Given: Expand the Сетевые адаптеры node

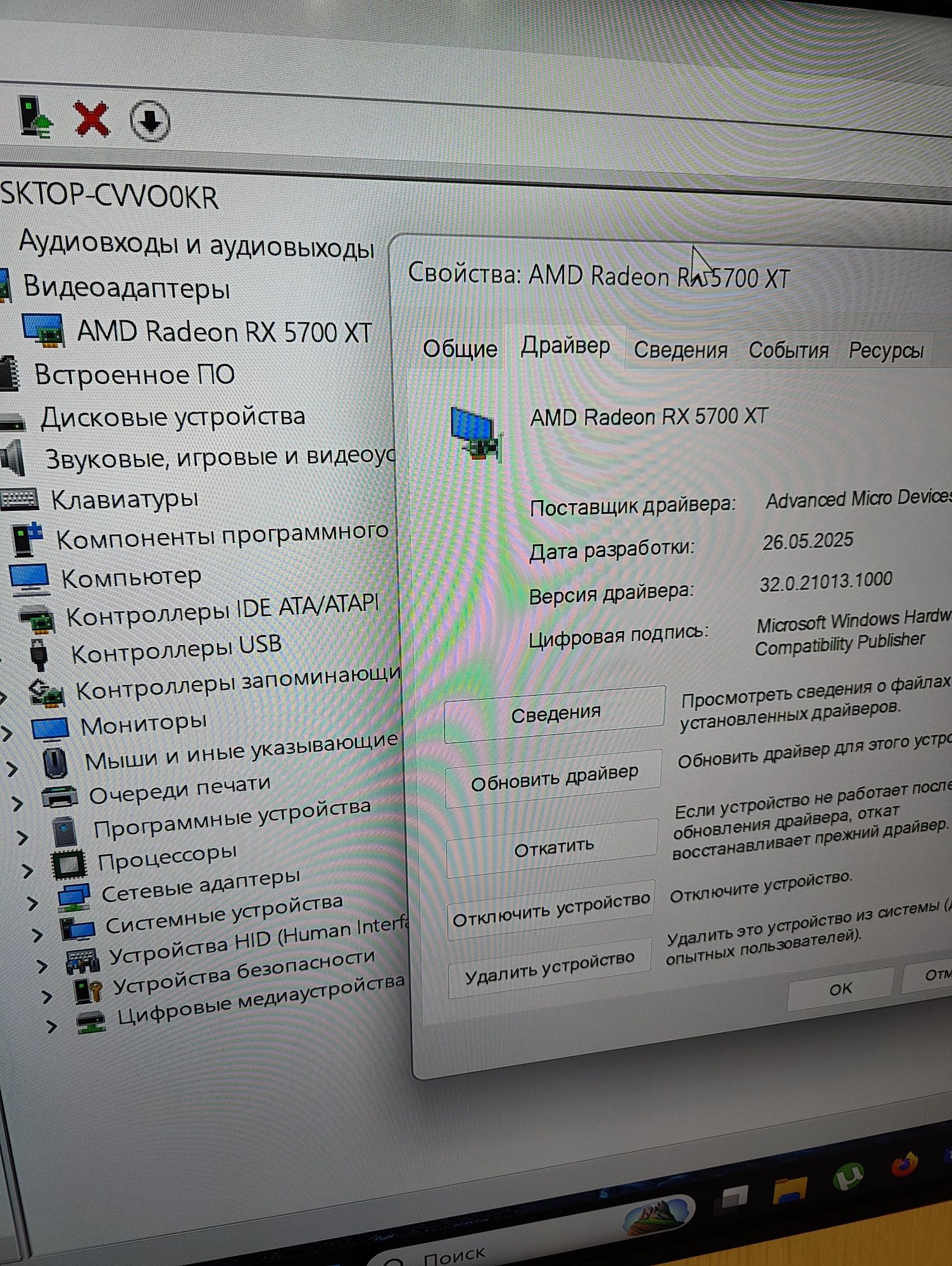Looking at the screenshot, I should point(33,903).
